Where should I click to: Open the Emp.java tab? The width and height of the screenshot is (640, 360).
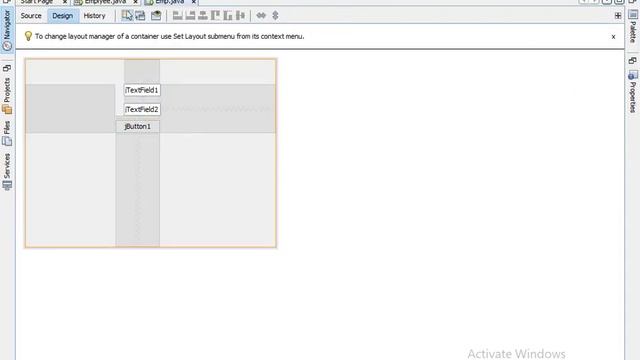tap(169, 2)
